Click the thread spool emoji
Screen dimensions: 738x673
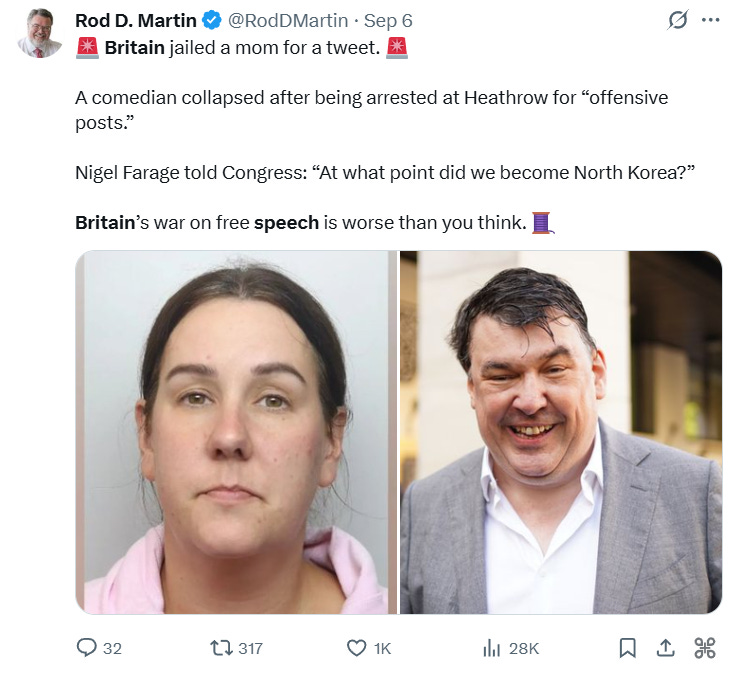tap(543, 223)
